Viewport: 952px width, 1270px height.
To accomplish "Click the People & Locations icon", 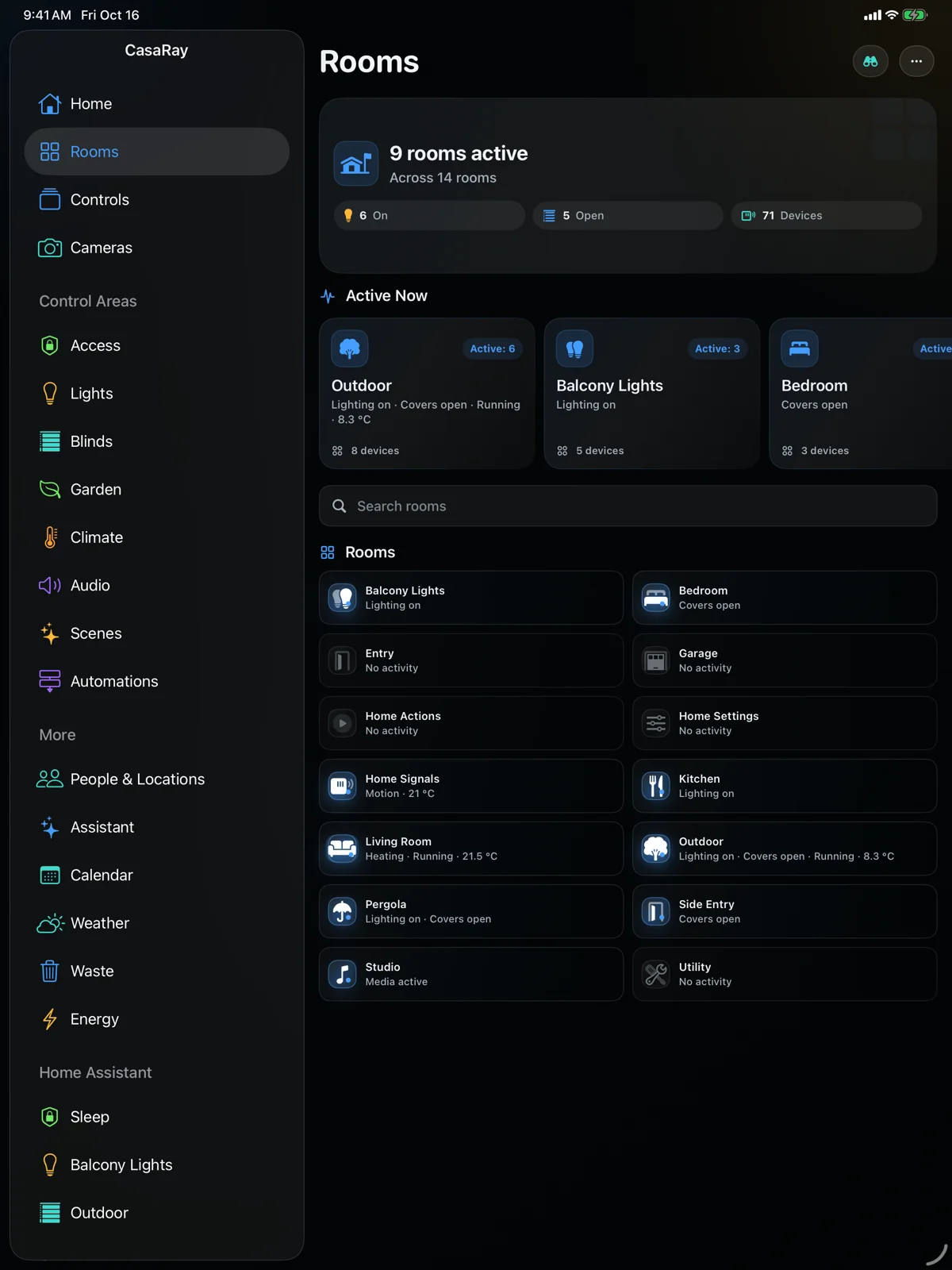I will click(50, 779).
